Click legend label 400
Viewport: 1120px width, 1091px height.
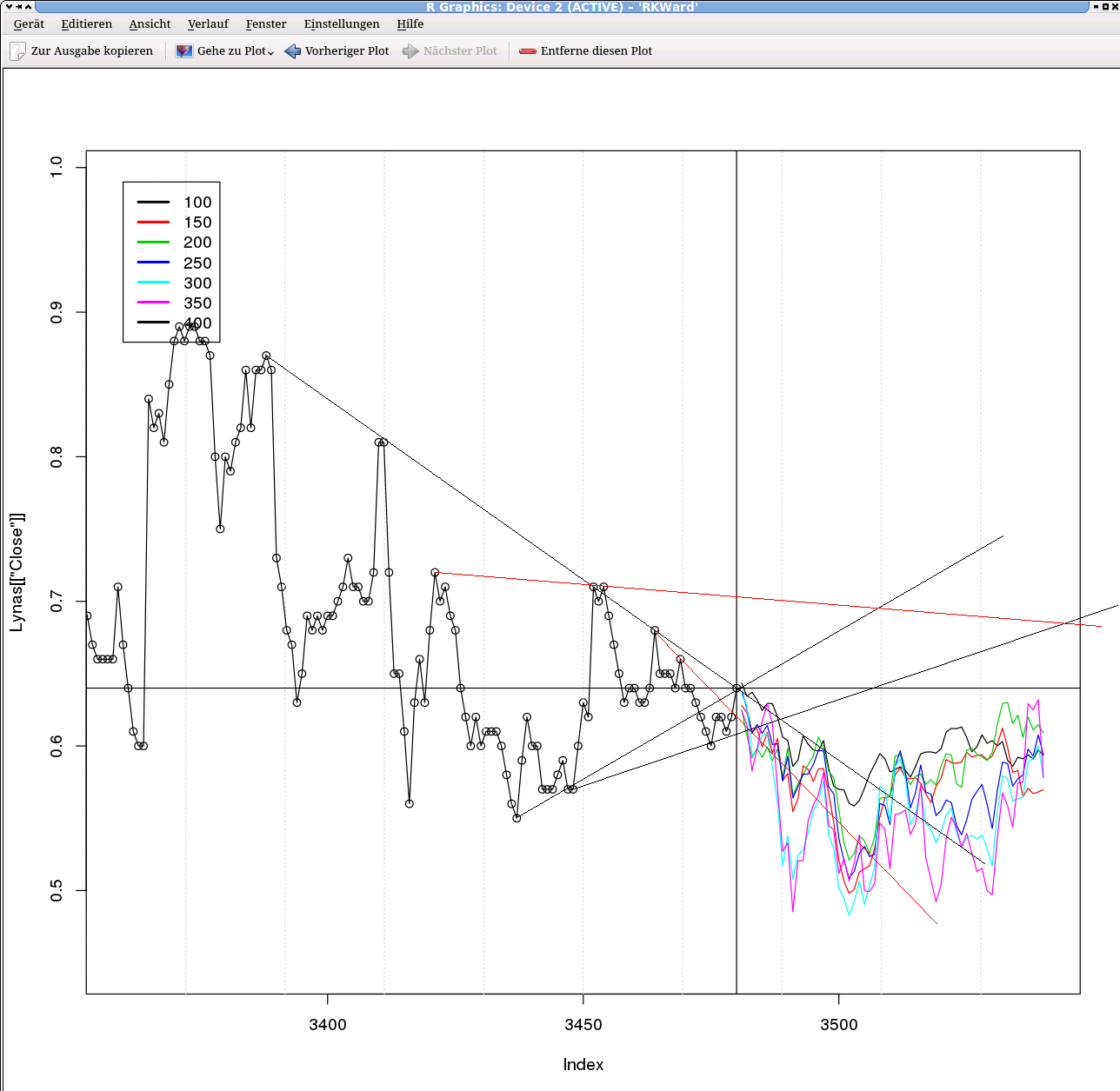click(197, 323)
